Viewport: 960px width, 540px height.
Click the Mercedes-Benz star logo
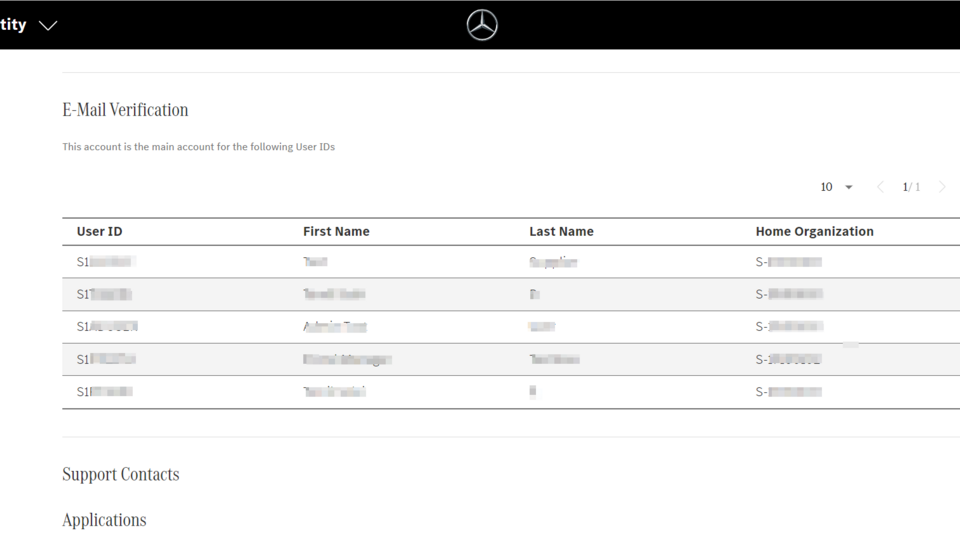click(x=482, y=25)
